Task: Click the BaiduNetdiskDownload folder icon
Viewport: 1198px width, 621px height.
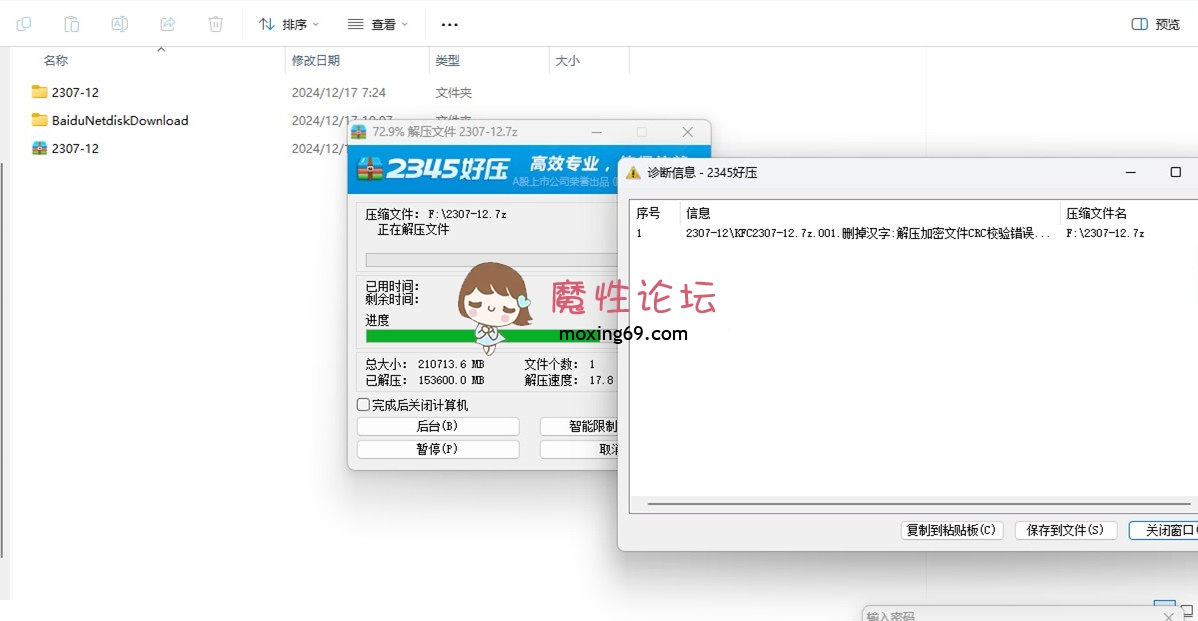Action: pos(39,120)
